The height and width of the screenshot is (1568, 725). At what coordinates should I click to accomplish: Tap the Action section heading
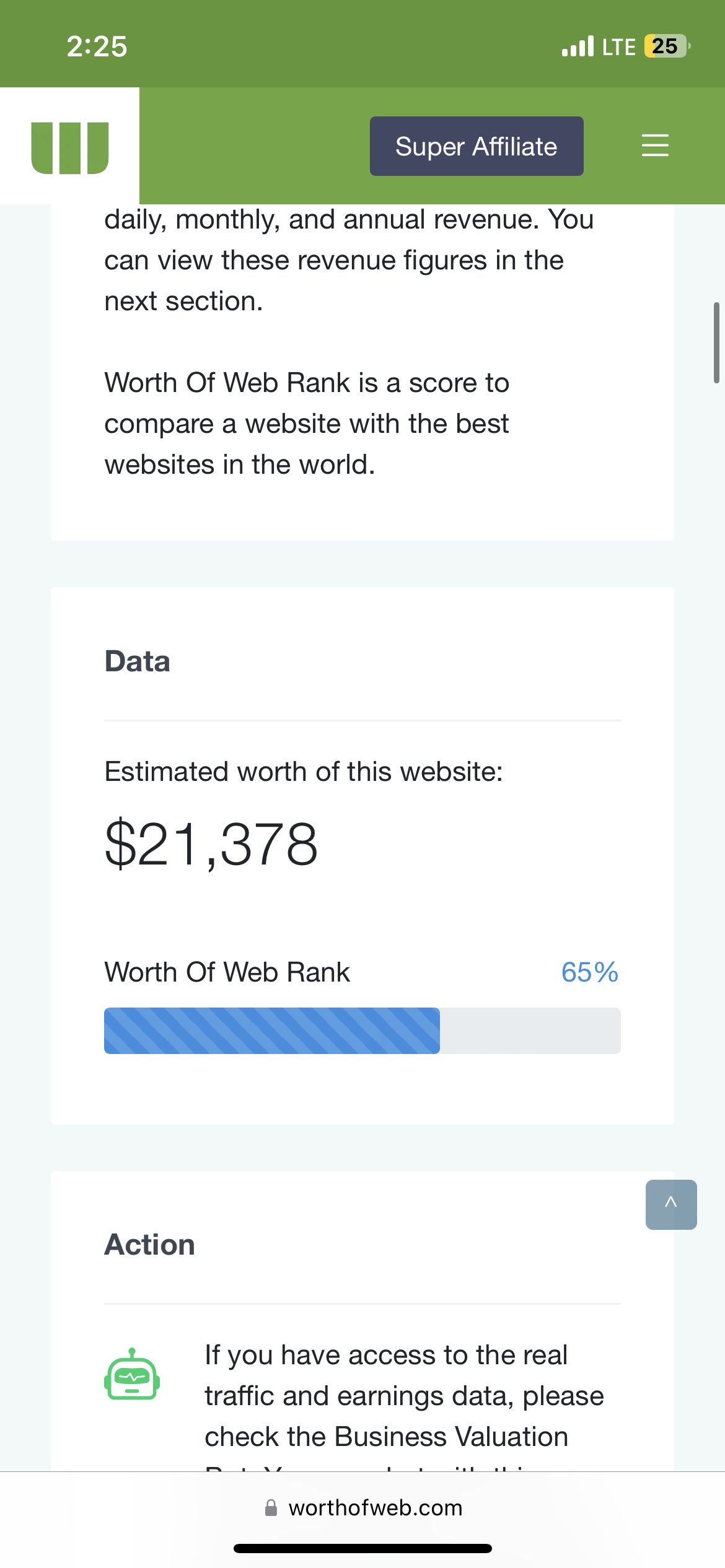point(149,1245)
